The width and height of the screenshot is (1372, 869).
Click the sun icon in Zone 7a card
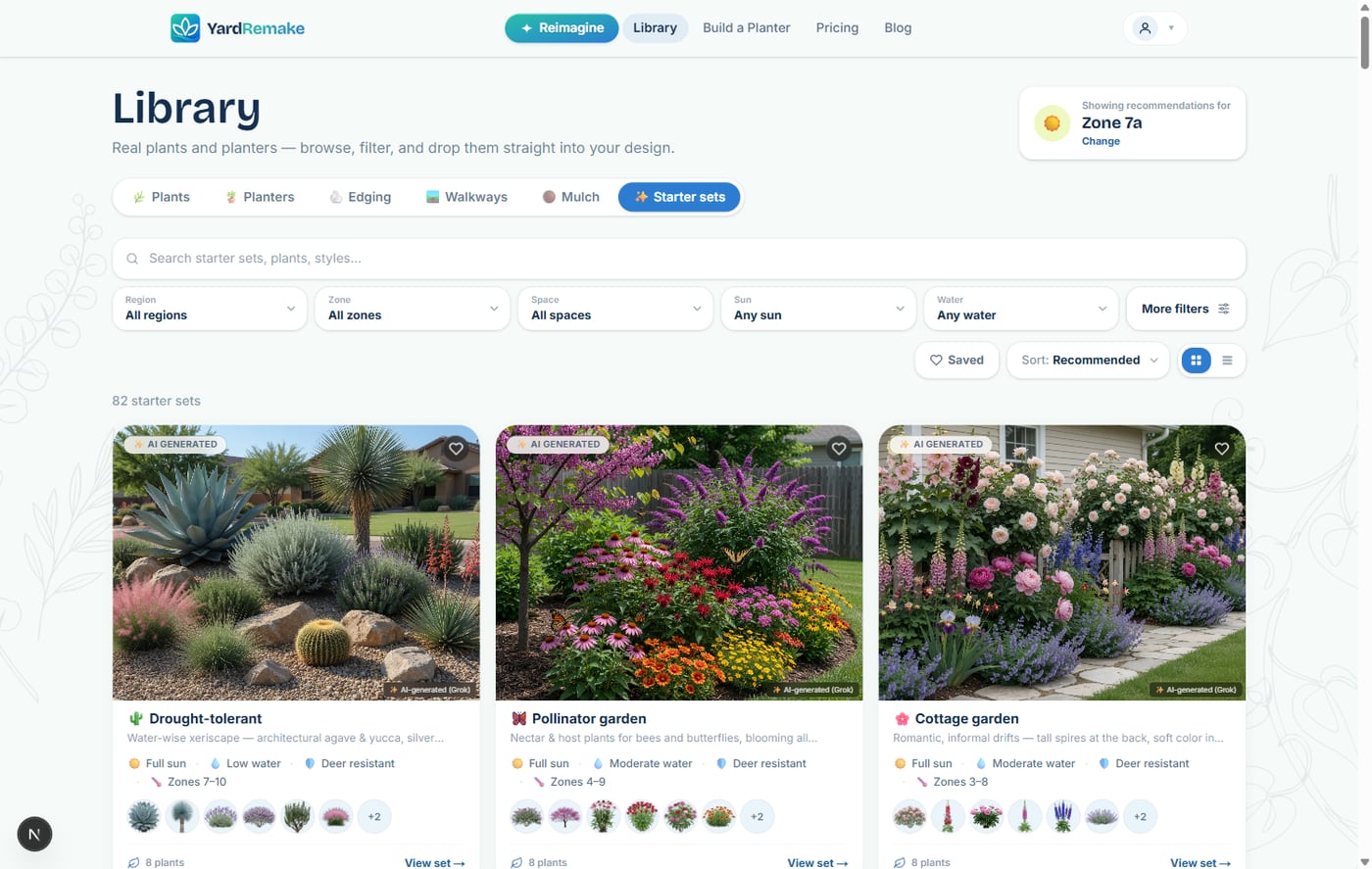(x=1053, y=123)
